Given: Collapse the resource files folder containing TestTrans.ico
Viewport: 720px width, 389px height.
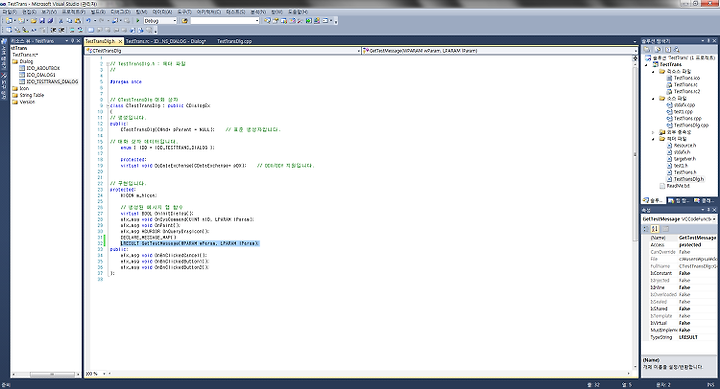Looking at the screenshot, I should [x=653, y=72].
